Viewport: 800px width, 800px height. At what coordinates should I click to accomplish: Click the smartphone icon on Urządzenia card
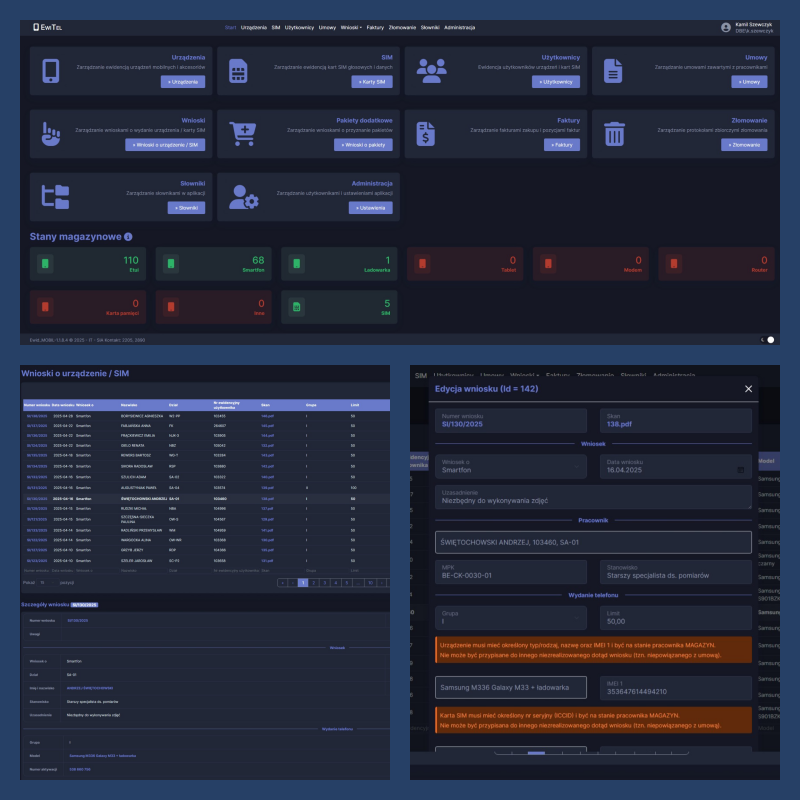(x=50, y=71)
